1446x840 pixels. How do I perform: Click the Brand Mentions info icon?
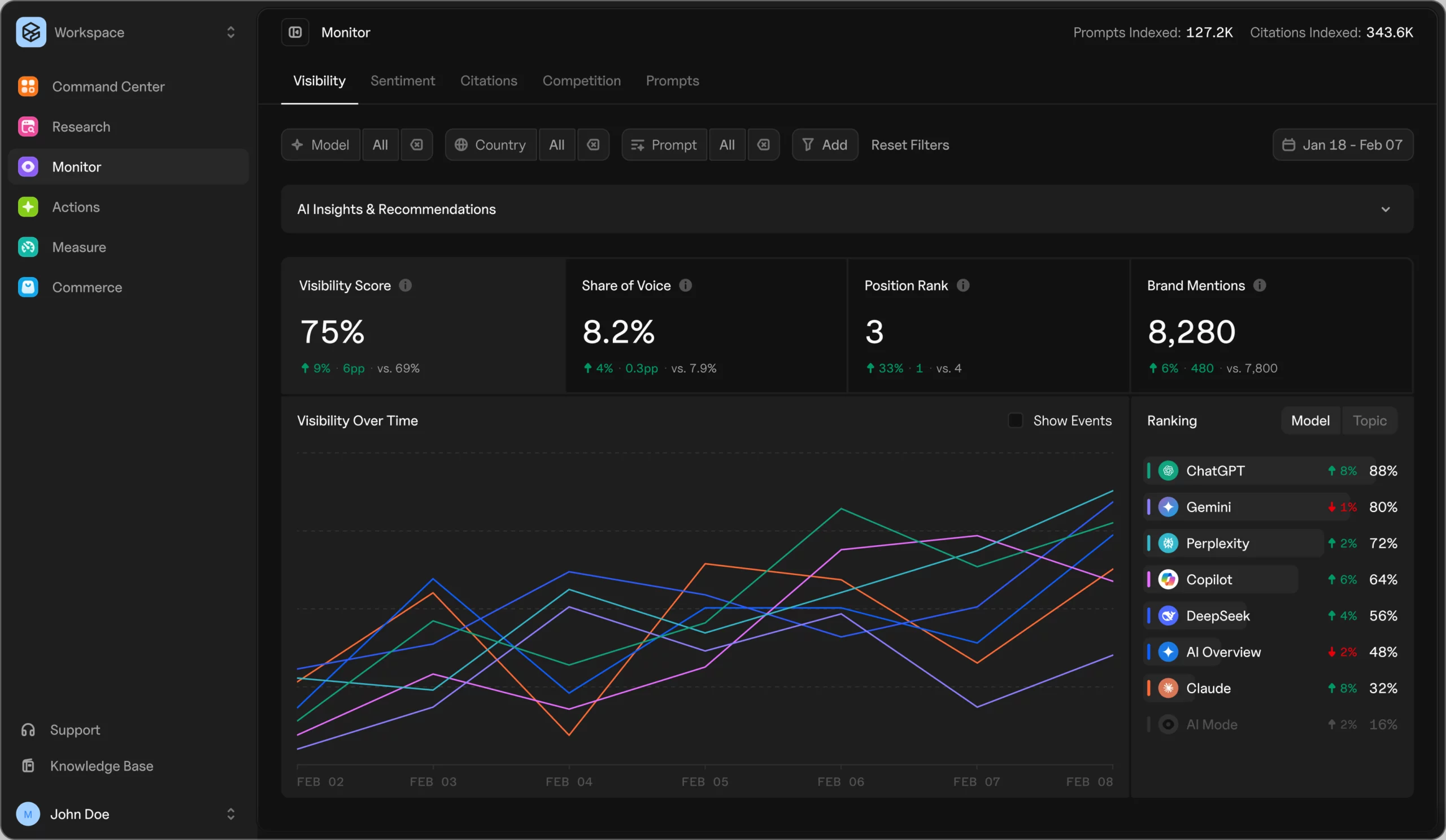[1259, 286]
